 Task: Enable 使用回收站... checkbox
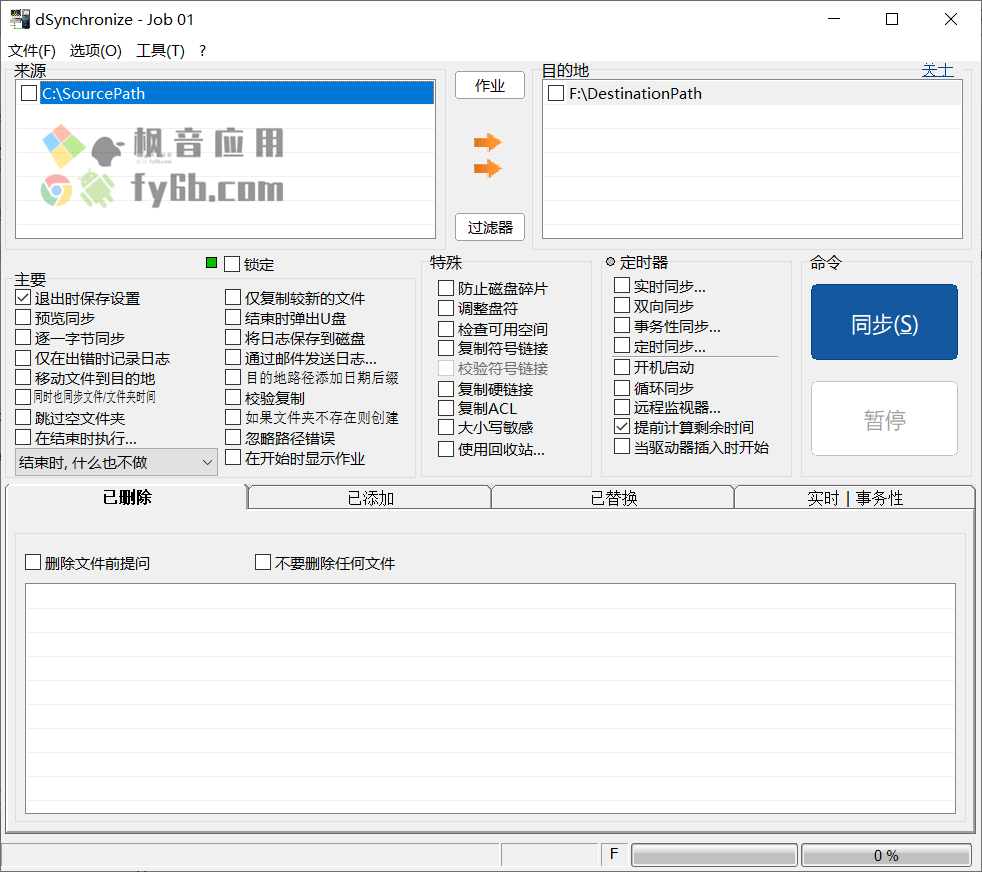pos(446,449)
